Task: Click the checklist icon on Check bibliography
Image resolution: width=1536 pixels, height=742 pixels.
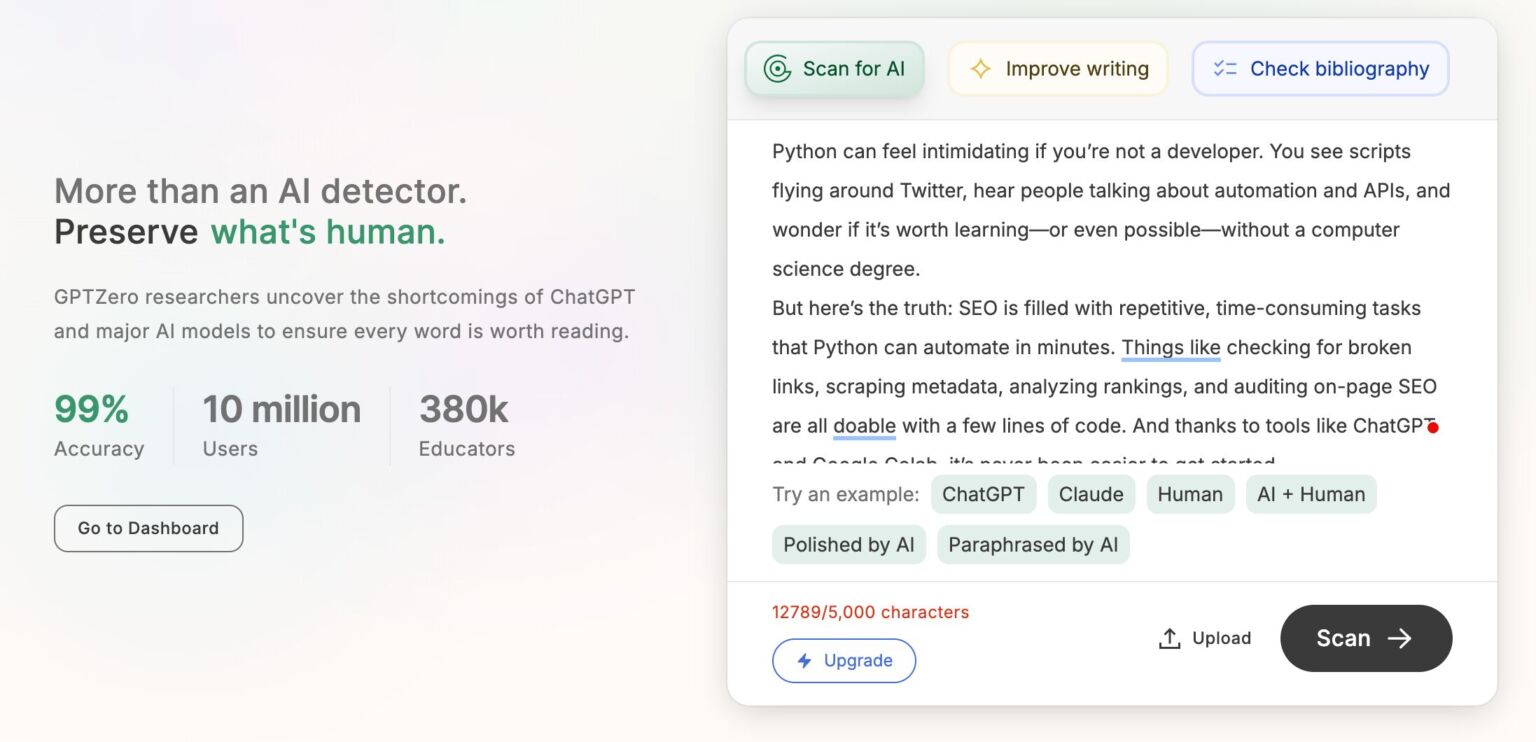Action: pos(1222,68)
